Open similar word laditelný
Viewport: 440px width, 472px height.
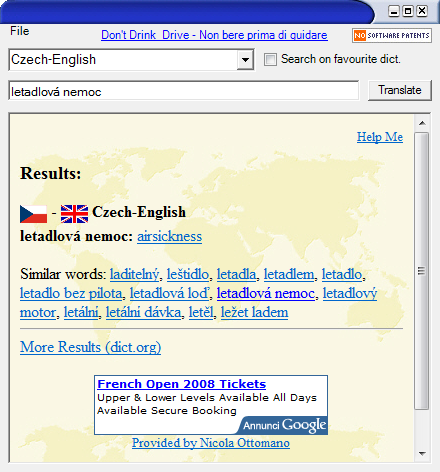click(134, 274)
